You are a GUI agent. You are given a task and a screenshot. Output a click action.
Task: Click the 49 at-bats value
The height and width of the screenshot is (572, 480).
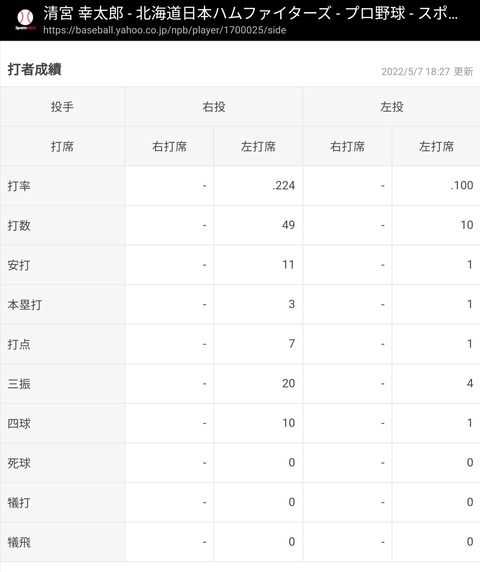[x=288, y=225]
